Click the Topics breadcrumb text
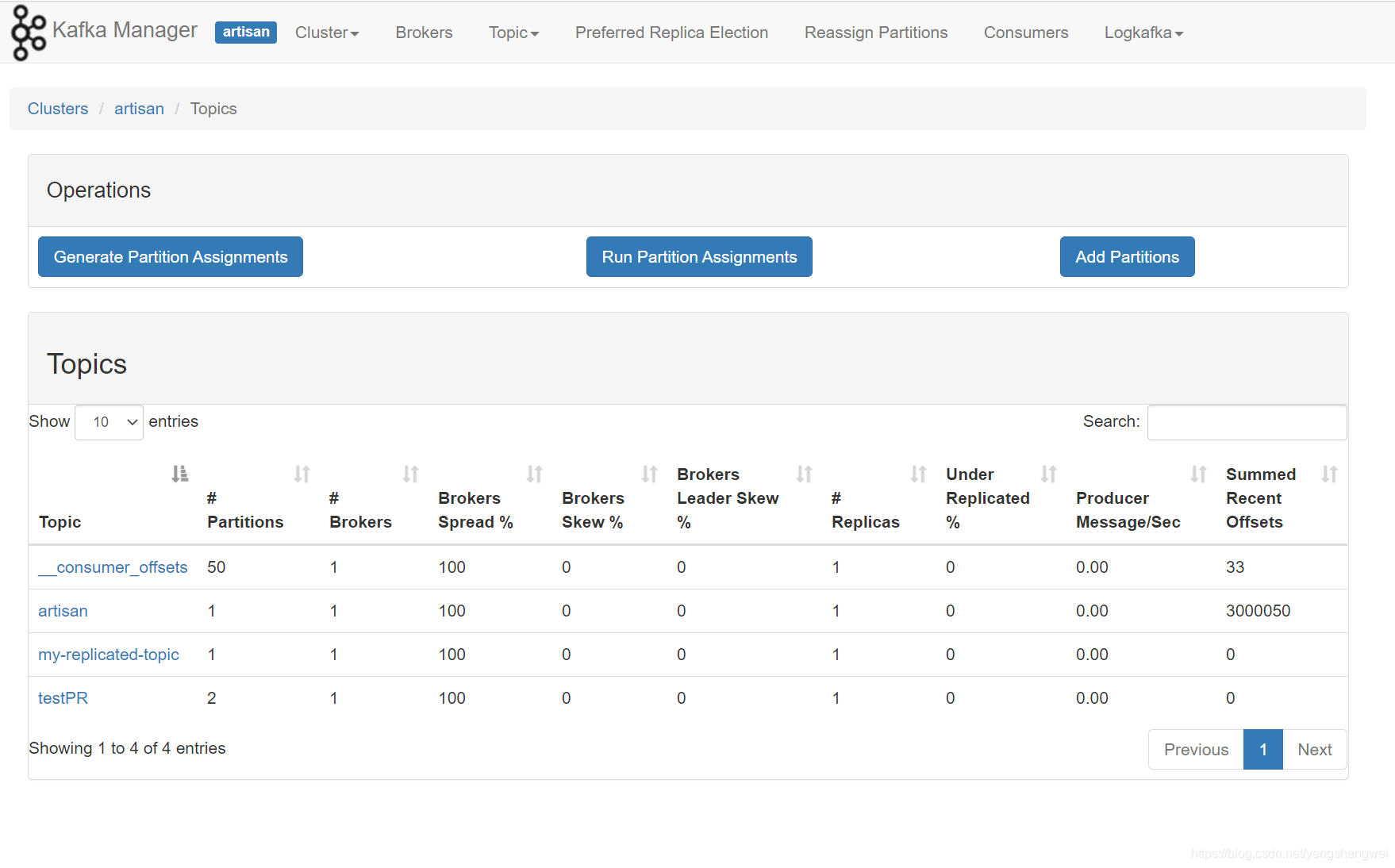The width and height of the screenshot is (1395, 868). [213, 109]
